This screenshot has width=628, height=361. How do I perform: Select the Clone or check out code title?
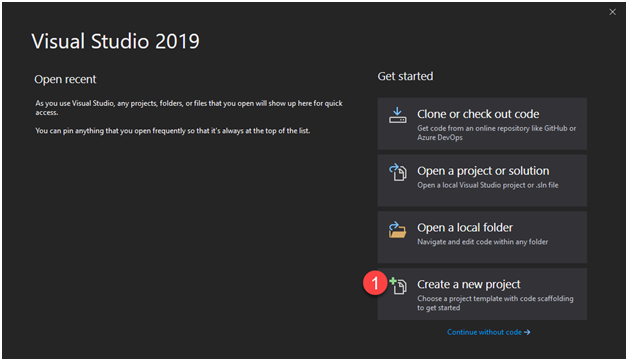pos(478,114)
